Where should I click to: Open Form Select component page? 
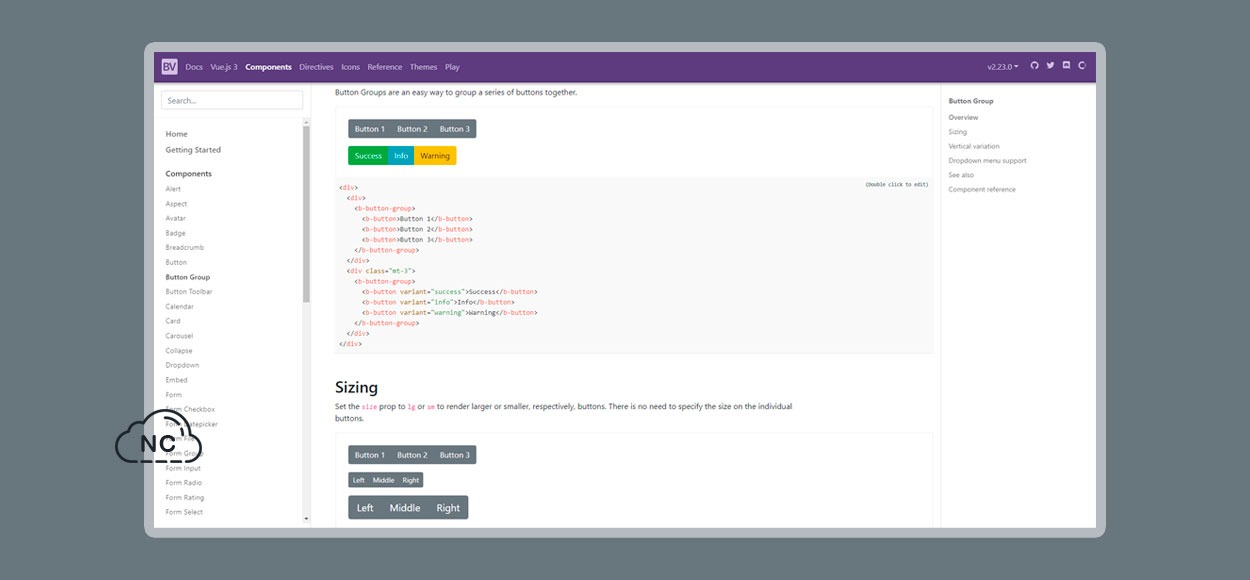coord(184,512)
